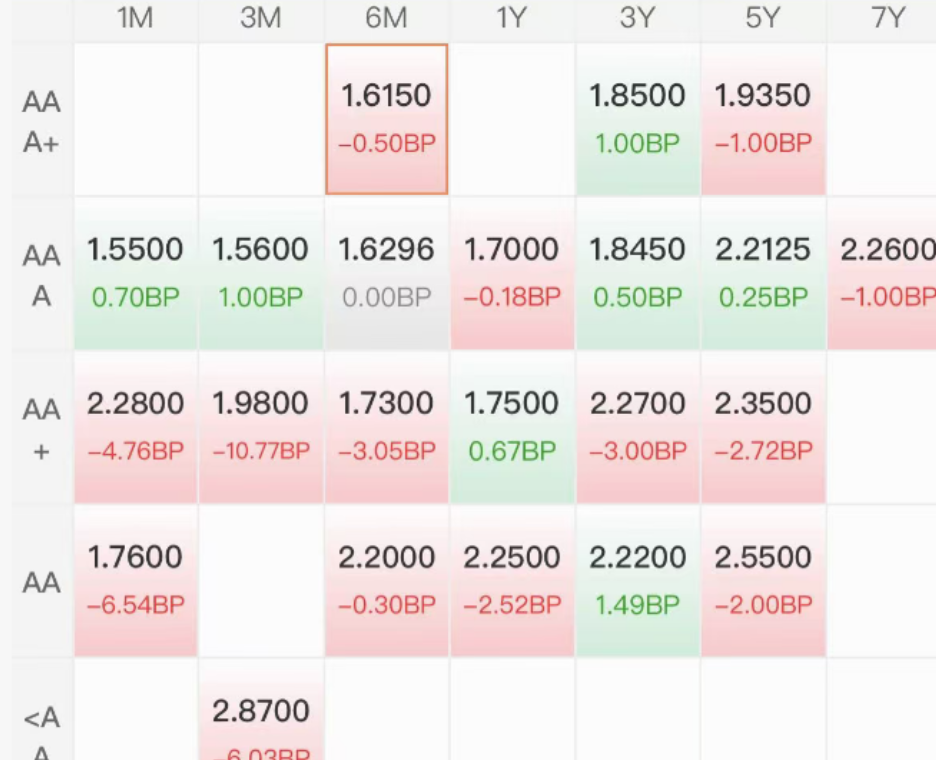Select the AAA 1M cell 1.5500
936x760 pixels.
tap(136, 273)
